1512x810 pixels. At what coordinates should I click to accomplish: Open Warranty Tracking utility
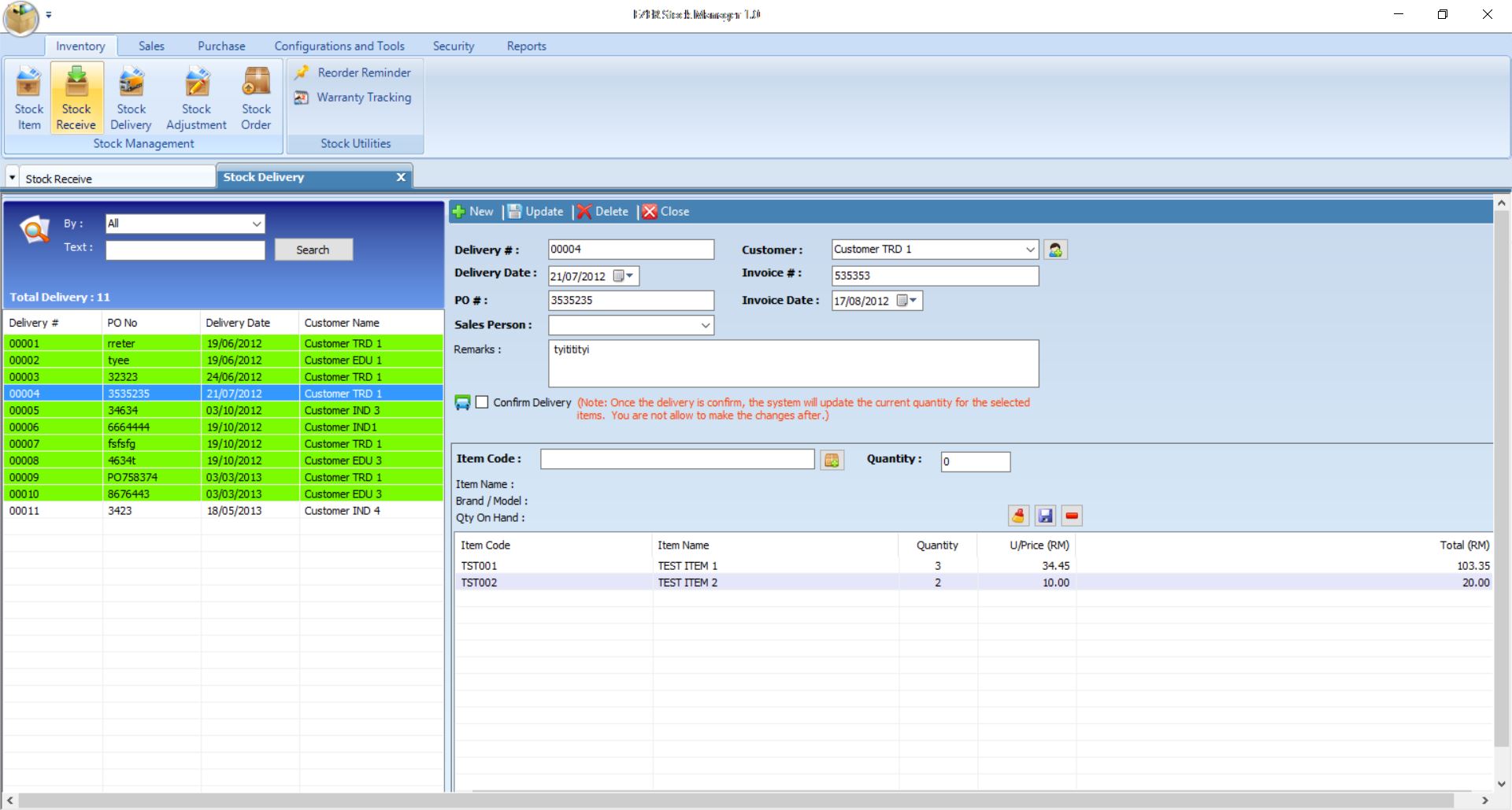[x=353, y=98]
